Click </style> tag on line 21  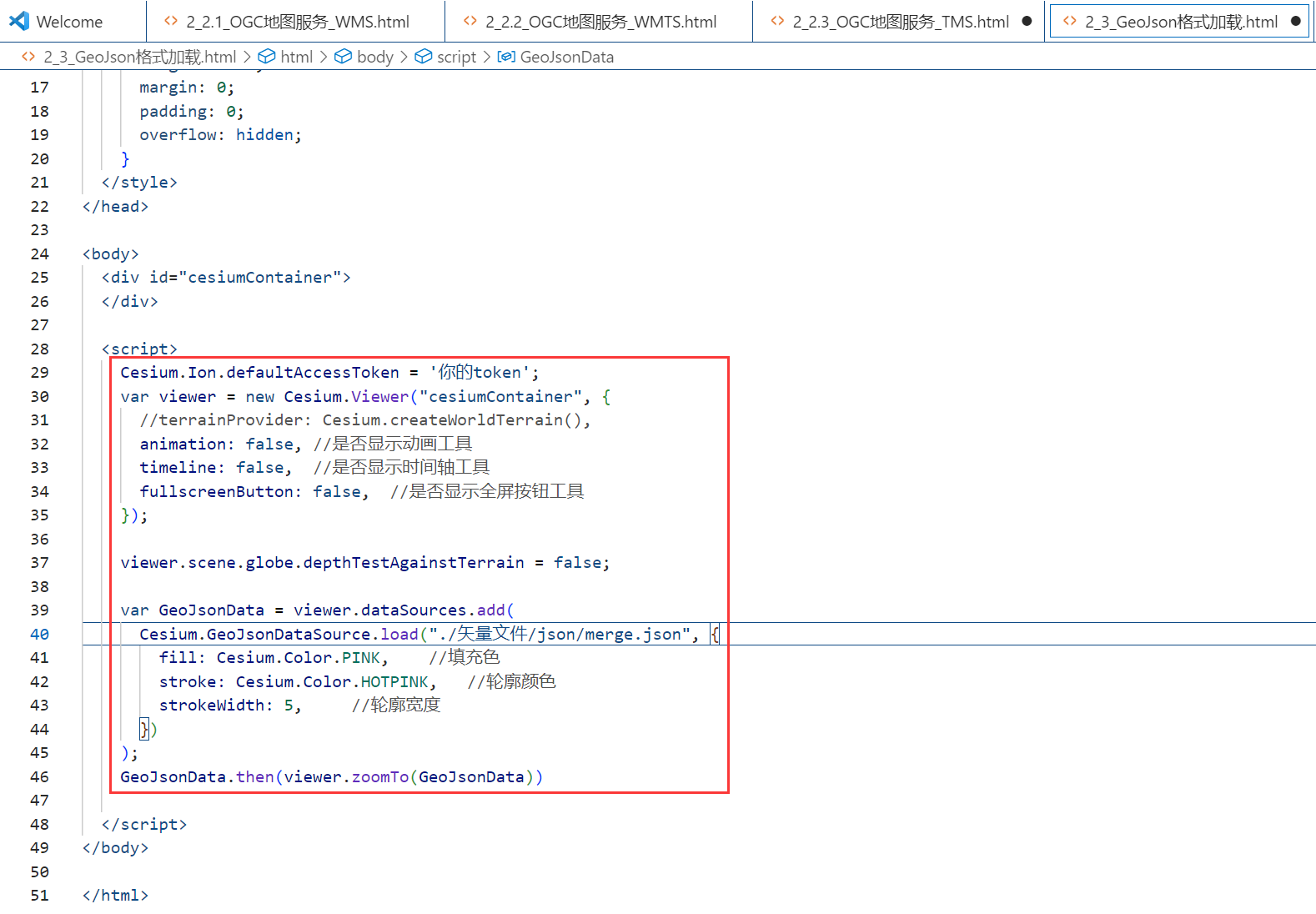tap(139, 183)
